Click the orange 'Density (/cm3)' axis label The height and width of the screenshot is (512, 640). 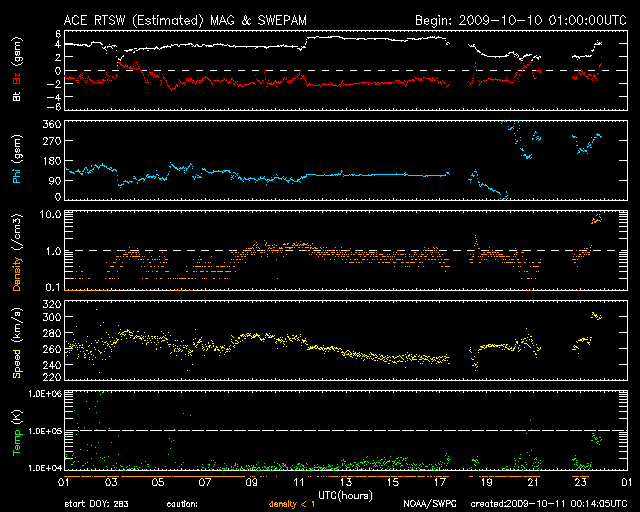[17, 252]
